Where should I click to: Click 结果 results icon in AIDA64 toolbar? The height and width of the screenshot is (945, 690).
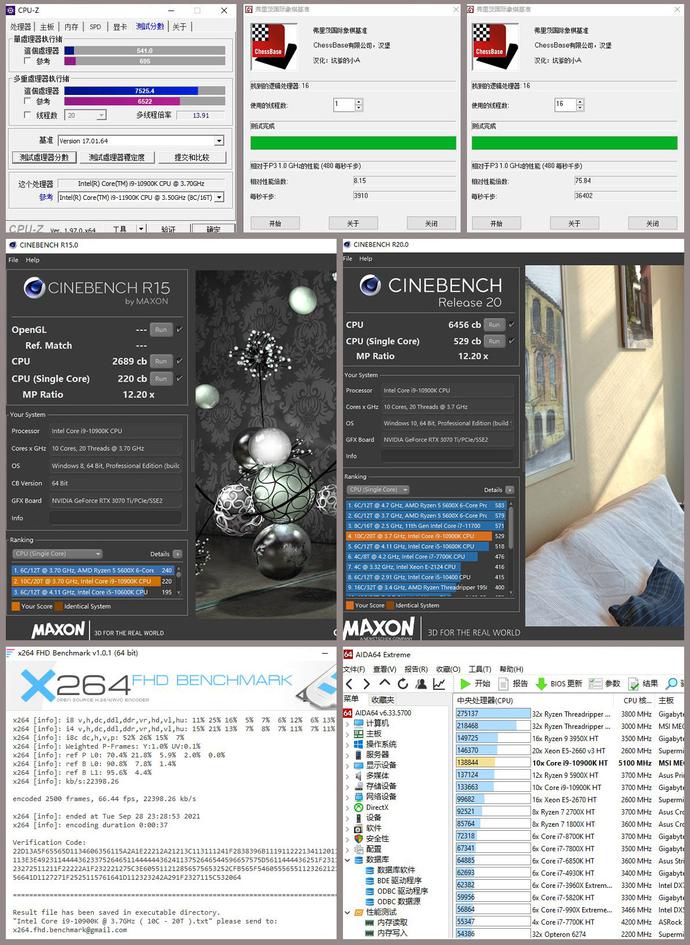[634, 683]
